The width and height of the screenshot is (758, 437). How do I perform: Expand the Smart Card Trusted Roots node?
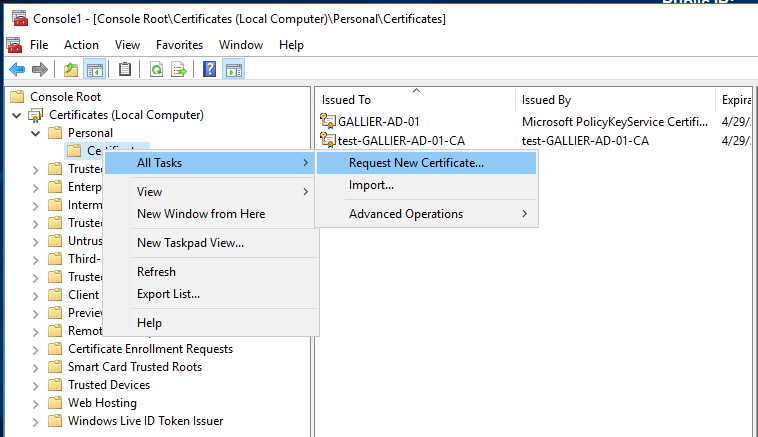[36, 368]
